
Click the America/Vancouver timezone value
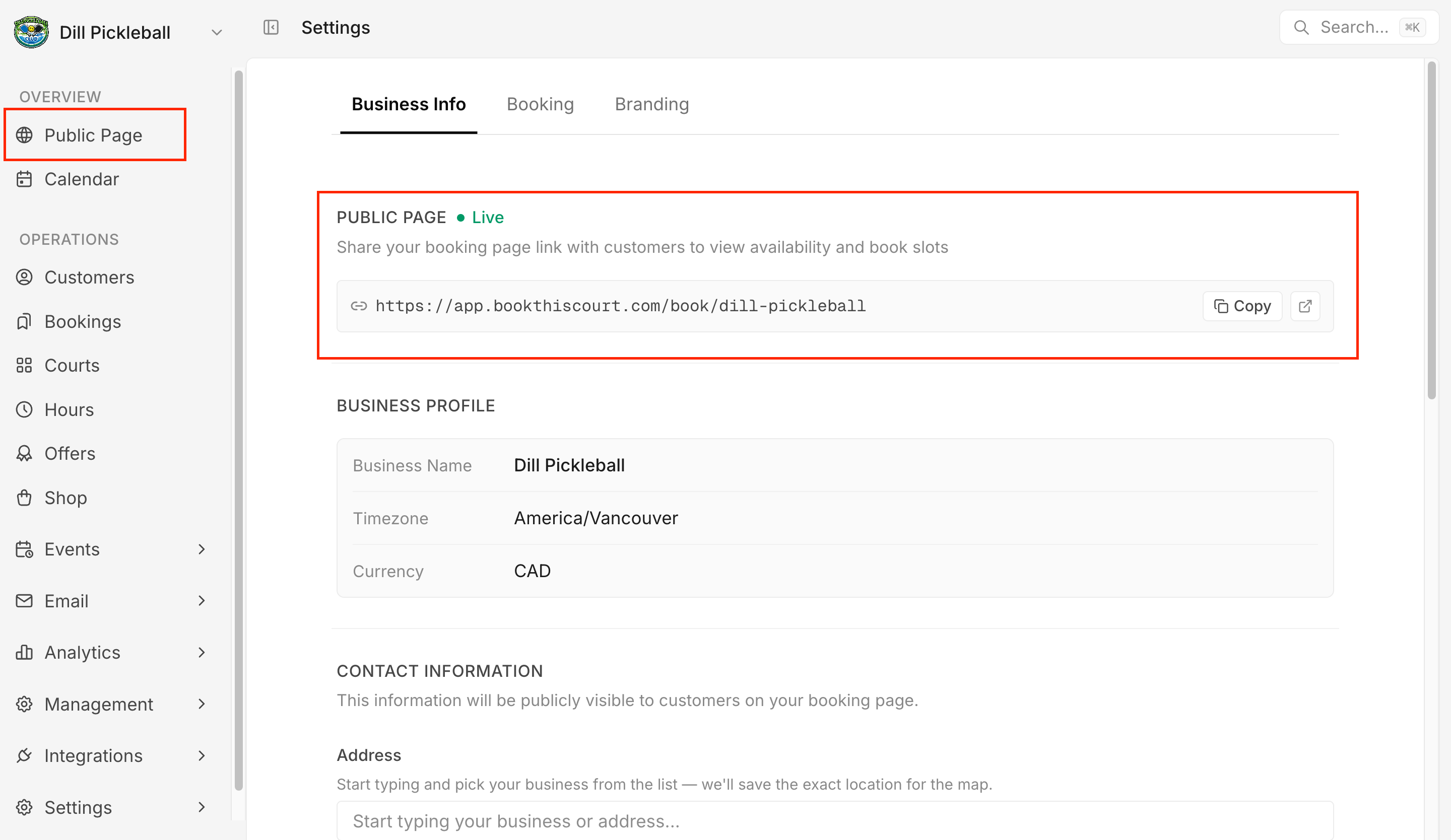coord(596,518)
